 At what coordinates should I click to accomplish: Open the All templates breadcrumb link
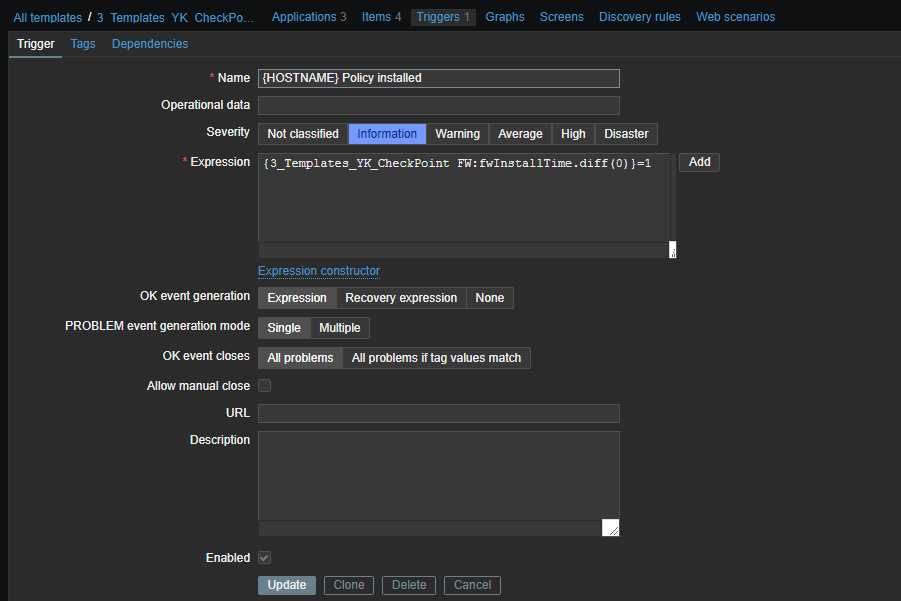click(x=47, y=17)
